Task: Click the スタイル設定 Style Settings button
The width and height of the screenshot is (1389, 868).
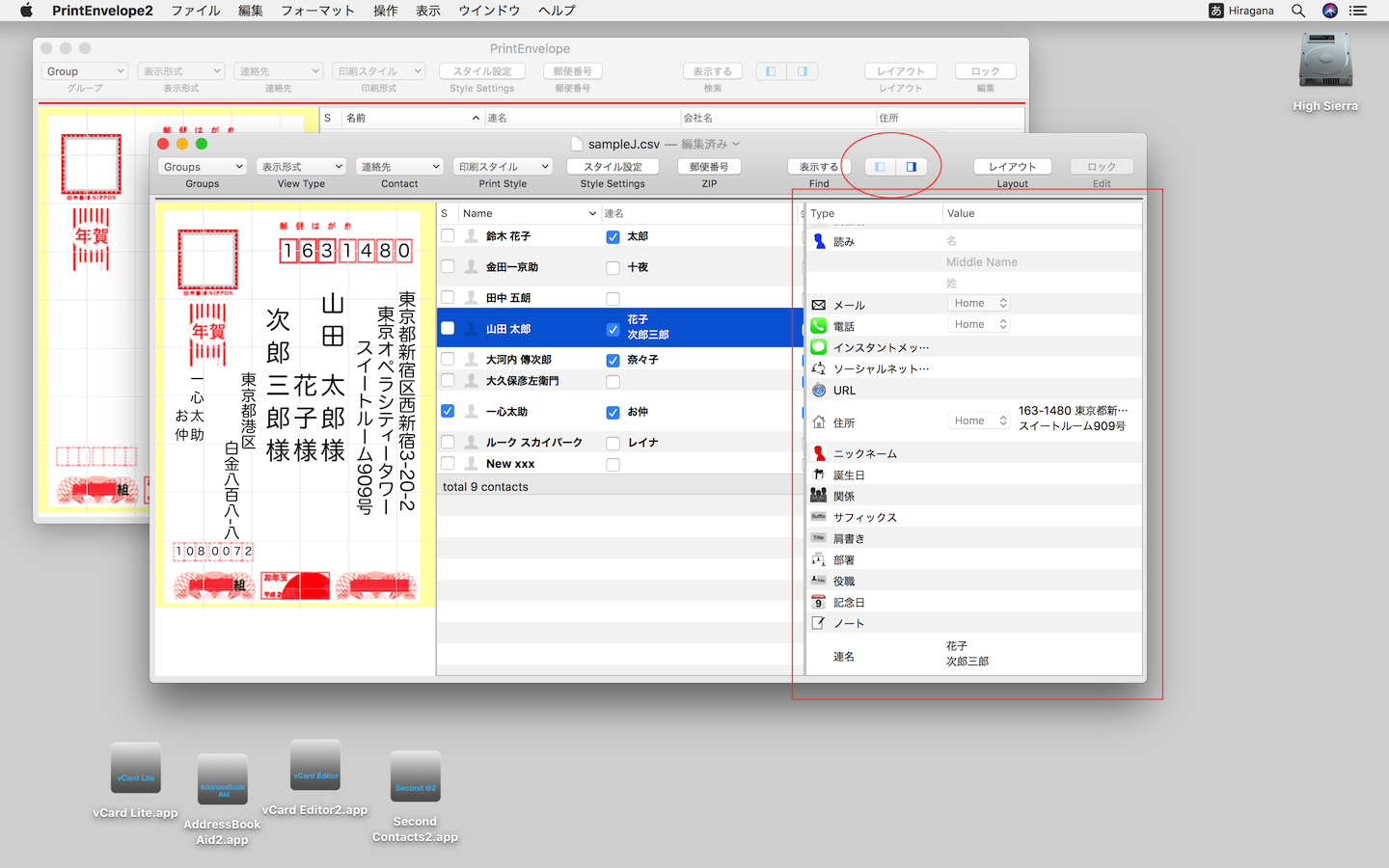Action: [613, 167]
